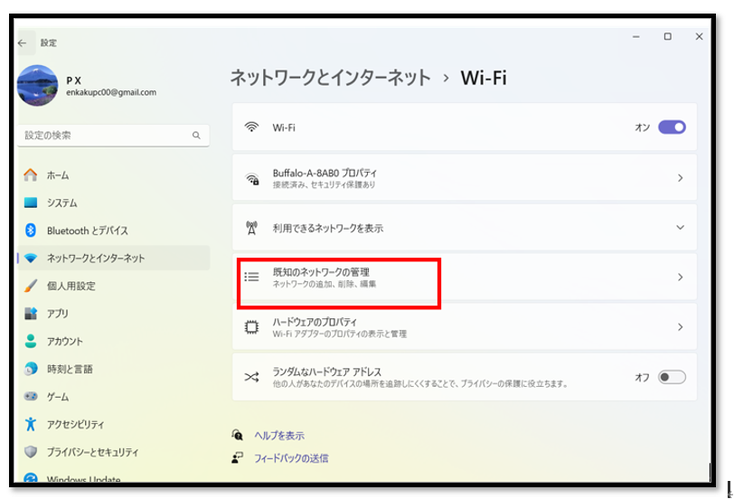Image resolution: width=734 pixels, height=499 pixels.
Task: Click the shuffle icon for ランダムなハードウェア アドレス
Action: click(251, 377)
